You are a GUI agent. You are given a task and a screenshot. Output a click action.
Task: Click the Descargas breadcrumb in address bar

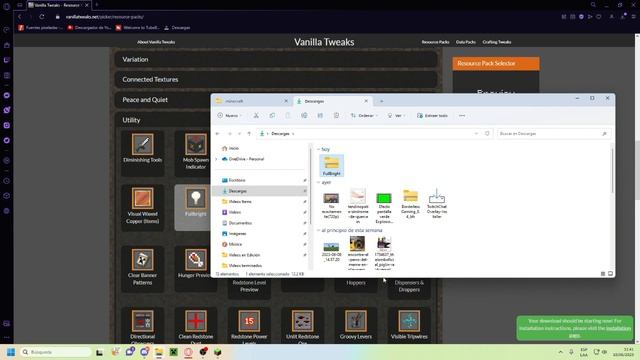pyautogui.click(x=280, y=133)
